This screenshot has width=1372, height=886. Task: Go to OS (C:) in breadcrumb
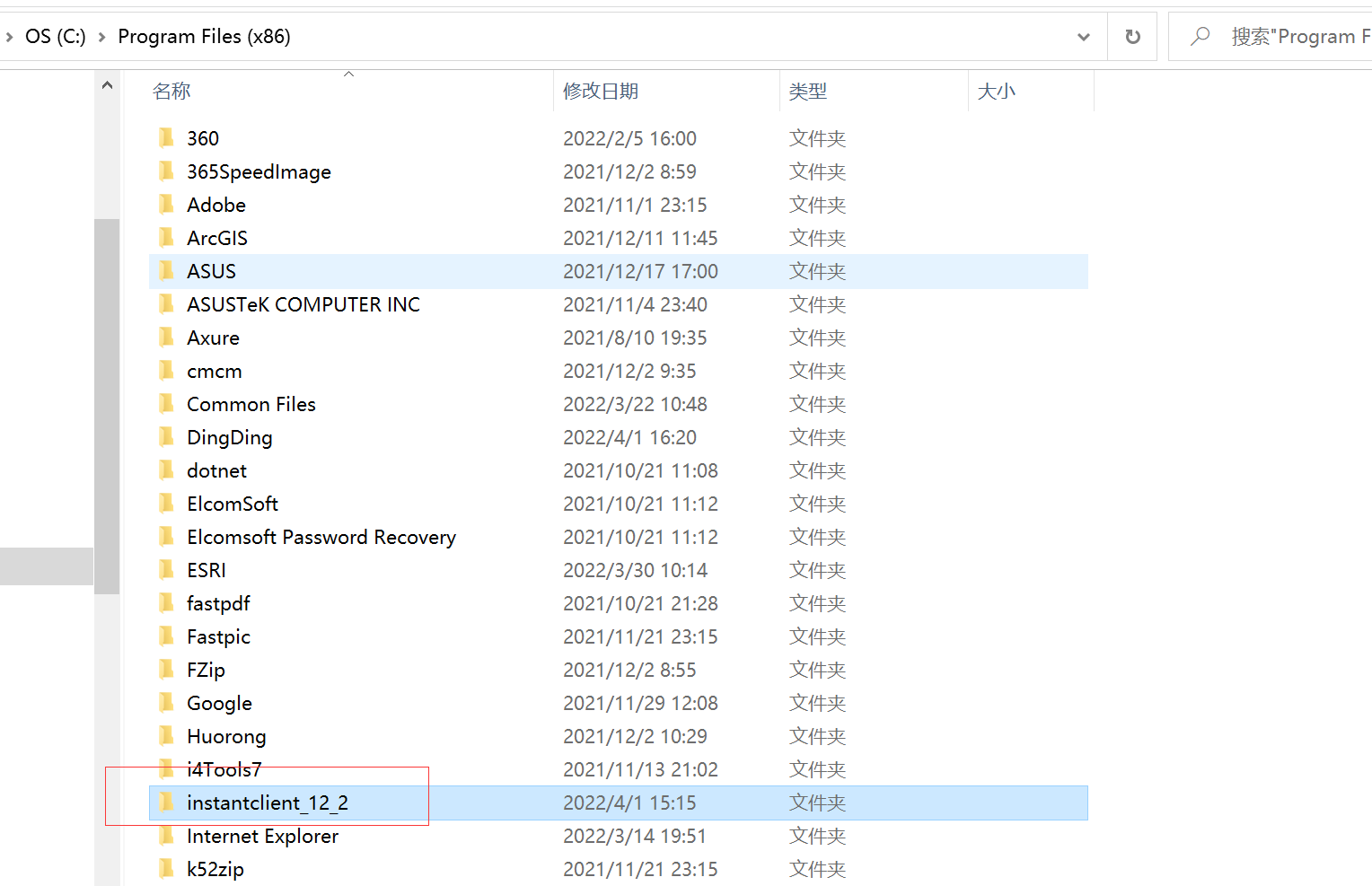click(x=56, y=37)
